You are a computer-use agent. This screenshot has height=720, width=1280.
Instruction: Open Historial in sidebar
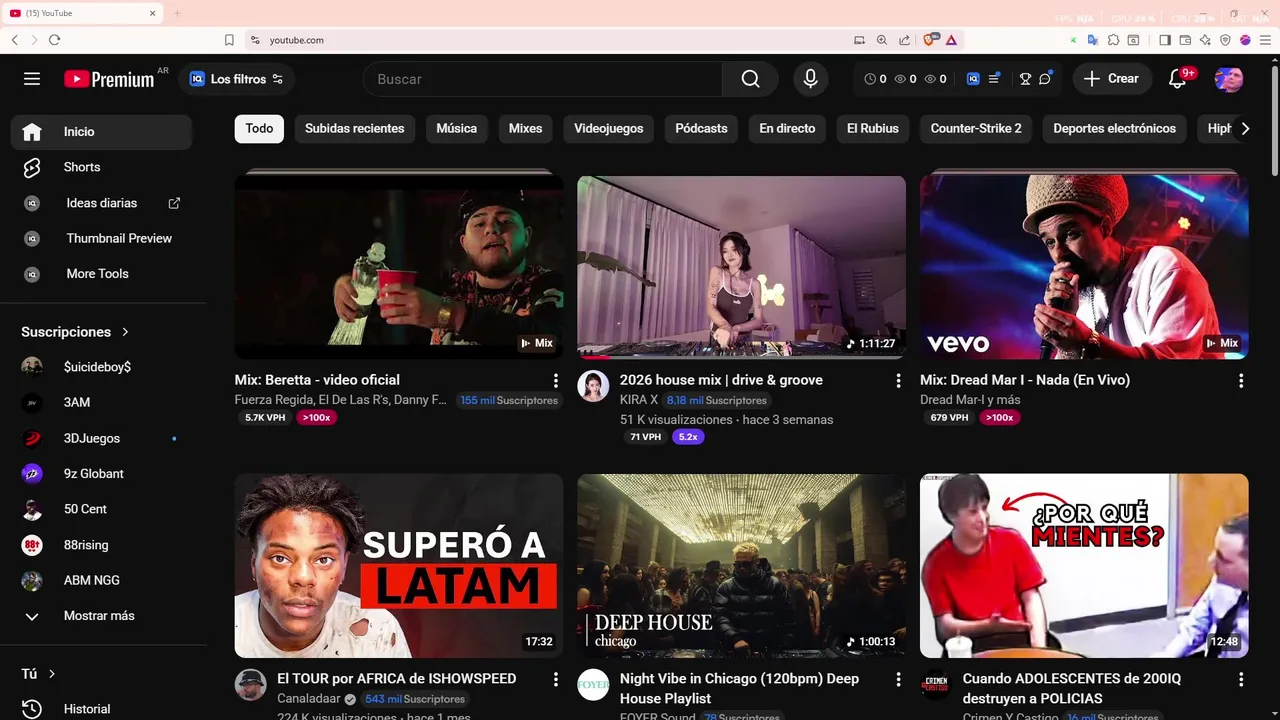point(102,709)
